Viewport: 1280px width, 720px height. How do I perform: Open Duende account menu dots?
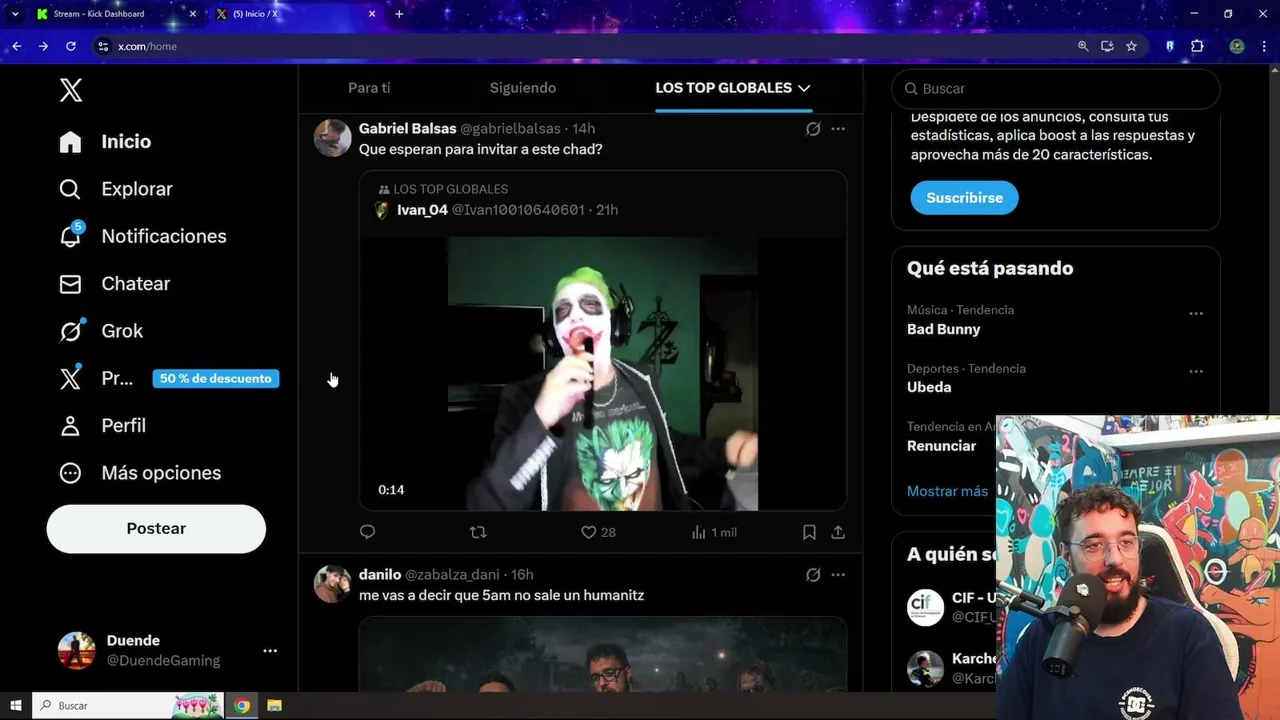(270, 651)
